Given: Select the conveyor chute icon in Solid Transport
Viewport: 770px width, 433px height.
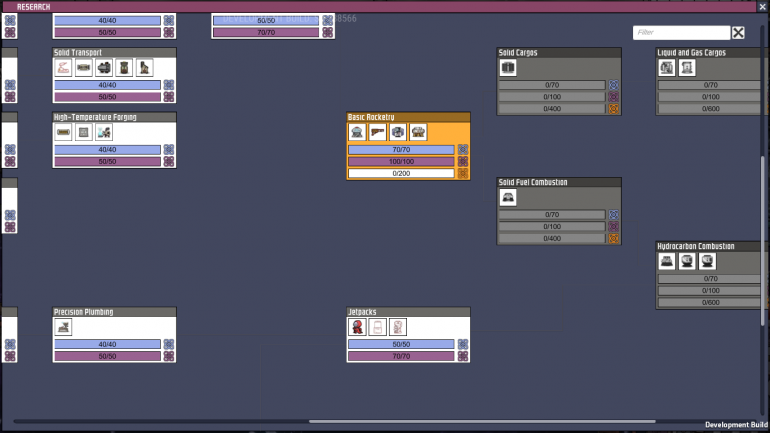Looking at the screenshot, I should click(144, 68).
